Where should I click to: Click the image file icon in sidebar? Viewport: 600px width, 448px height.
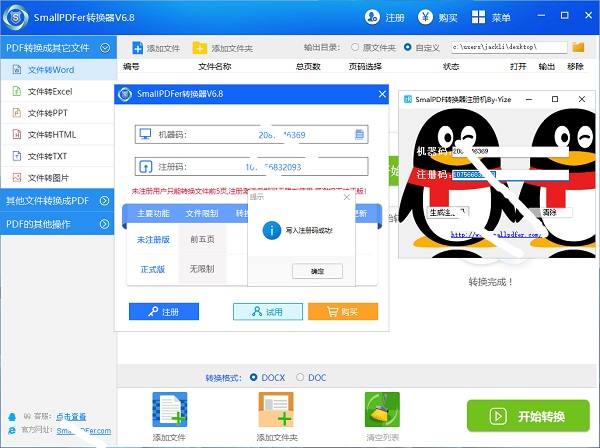click(17, 178)
